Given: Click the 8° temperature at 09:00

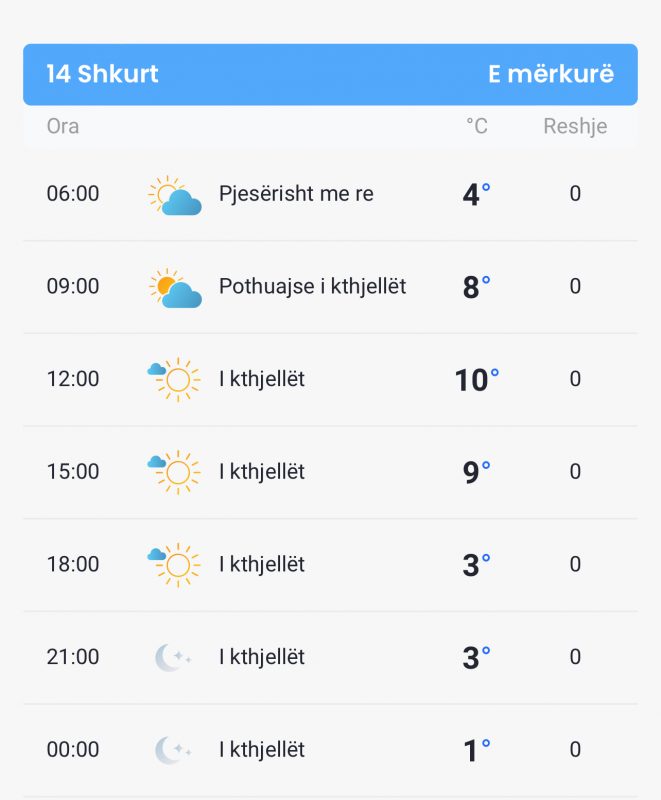Looking at the screenshot, I should tap(476, 287).
